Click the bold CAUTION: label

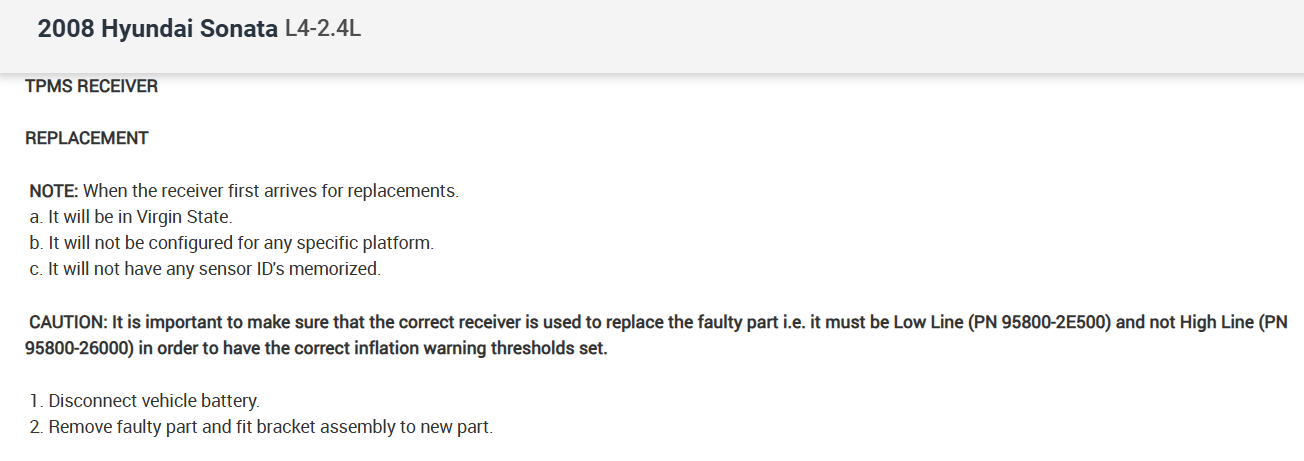69,322
